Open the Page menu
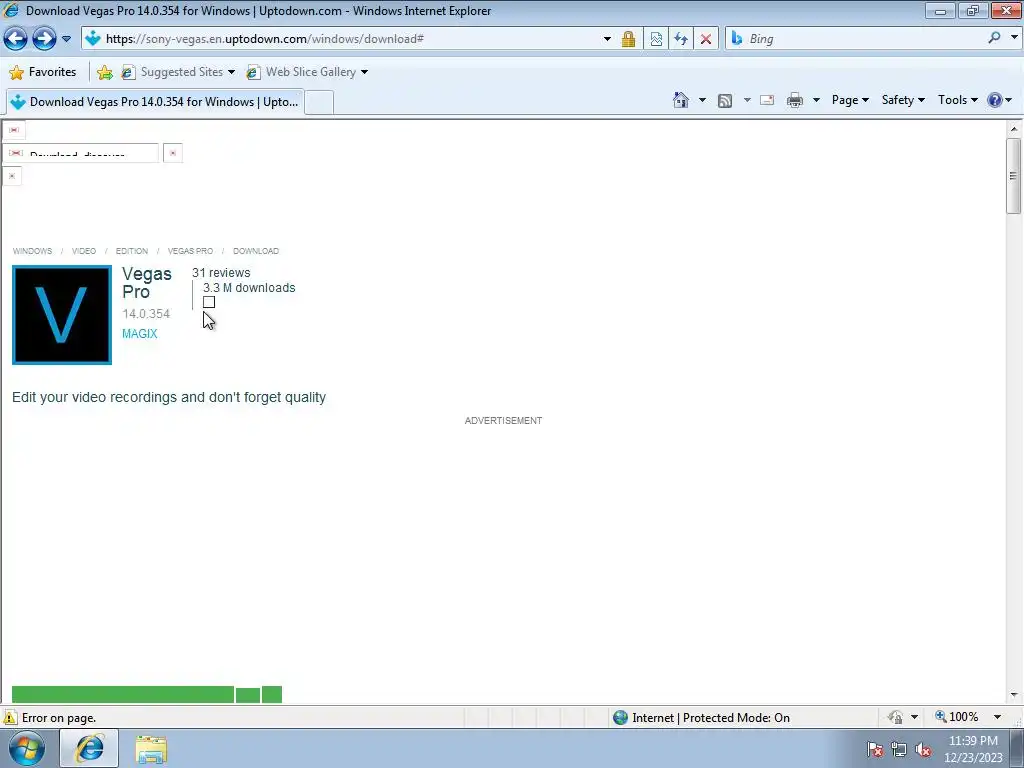 [x=850, y=100]
